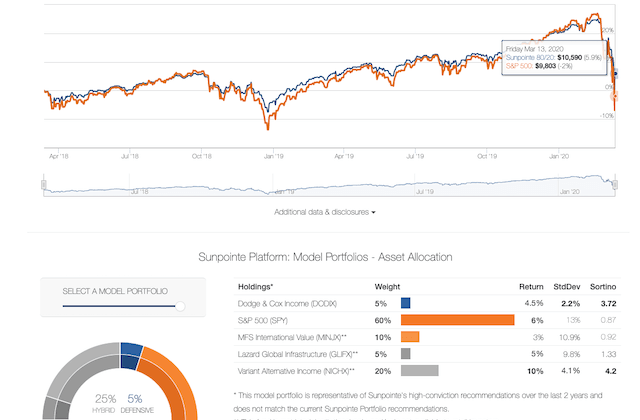Click the orange S&P 500 weight bar

tap(457, 320)
